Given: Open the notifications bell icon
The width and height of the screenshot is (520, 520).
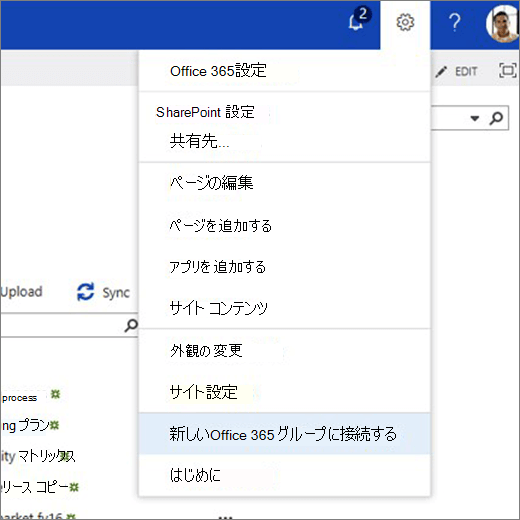Looking at the screenshot, I should pos(359,19).
